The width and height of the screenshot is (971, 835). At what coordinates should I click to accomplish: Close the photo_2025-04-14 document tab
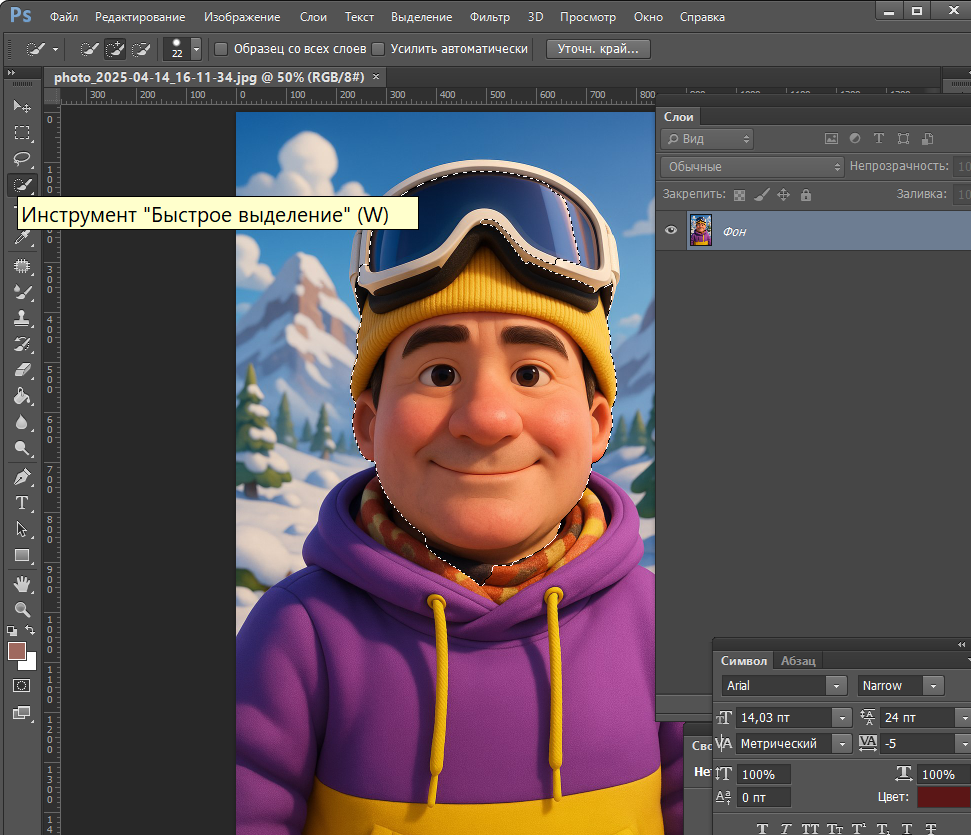[x=376, y=77]
